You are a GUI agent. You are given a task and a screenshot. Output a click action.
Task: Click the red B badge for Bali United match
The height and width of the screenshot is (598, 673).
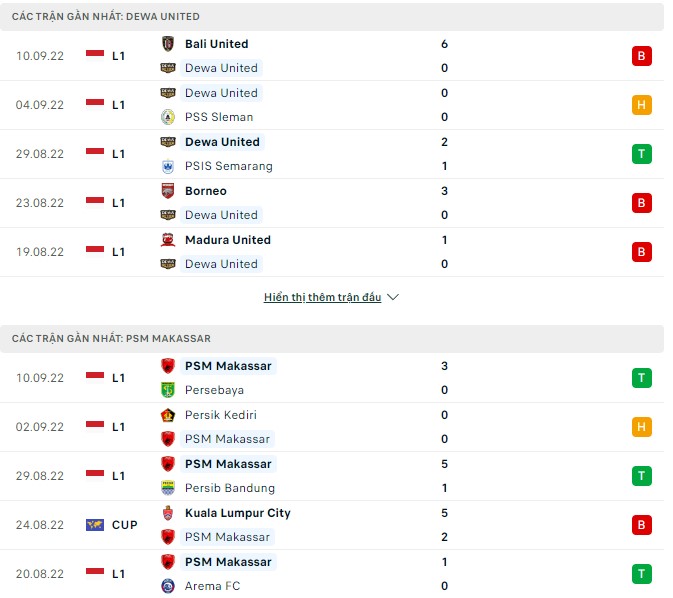point(641,56)
